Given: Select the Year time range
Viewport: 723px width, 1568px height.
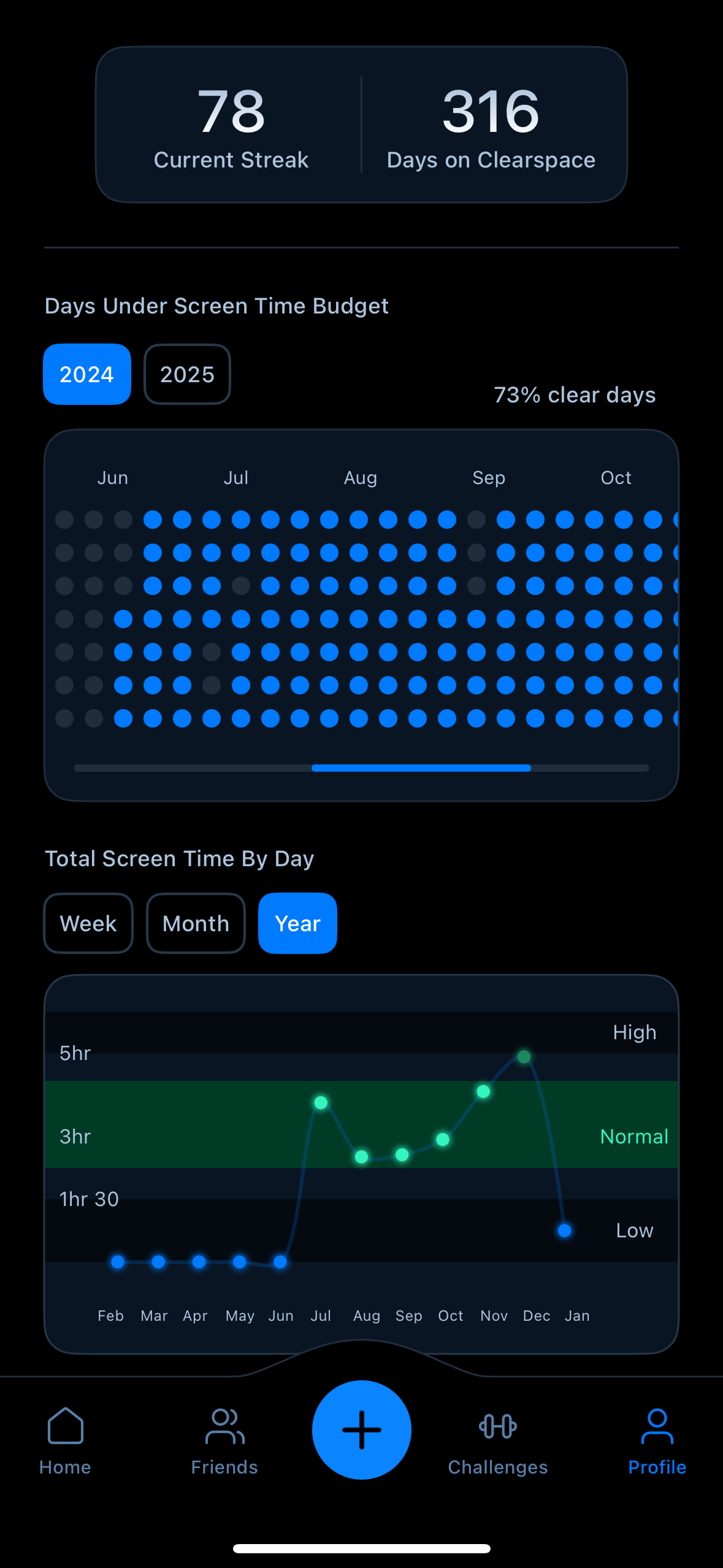Looking at the screenshot, I should 297,923.
